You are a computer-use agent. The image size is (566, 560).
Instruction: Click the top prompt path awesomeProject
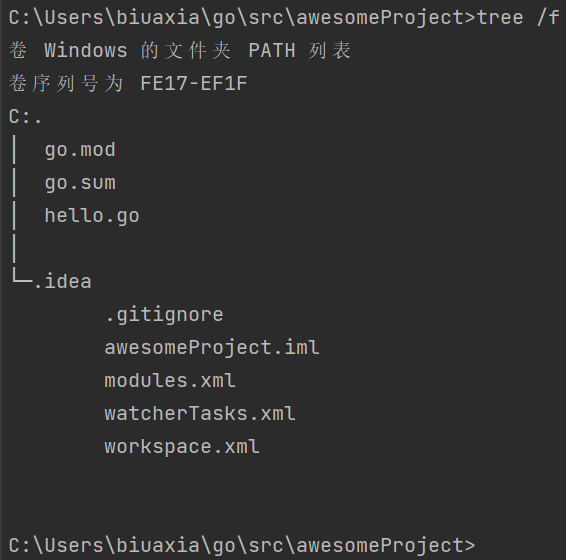pyautogui.click(x=380, y=17)
